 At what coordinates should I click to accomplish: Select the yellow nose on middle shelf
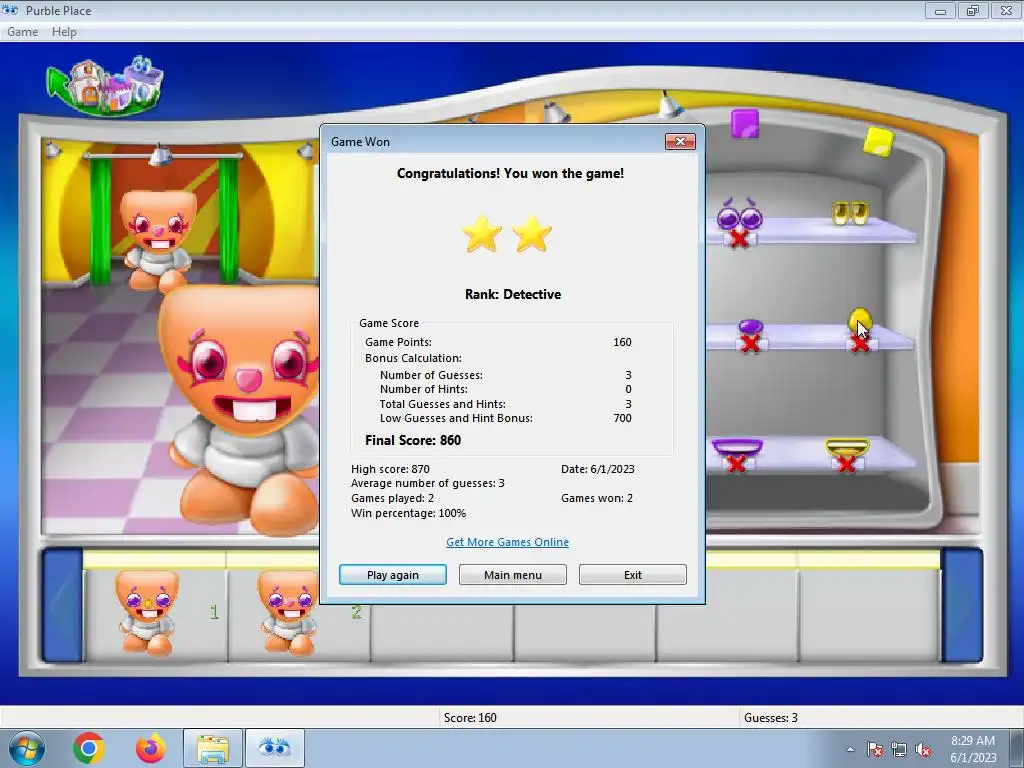point(859,321)
